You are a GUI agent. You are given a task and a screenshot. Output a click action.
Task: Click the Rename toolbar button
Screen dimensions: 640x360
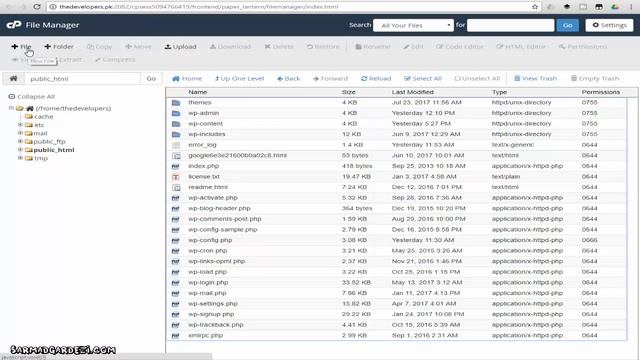click(373, 47)
